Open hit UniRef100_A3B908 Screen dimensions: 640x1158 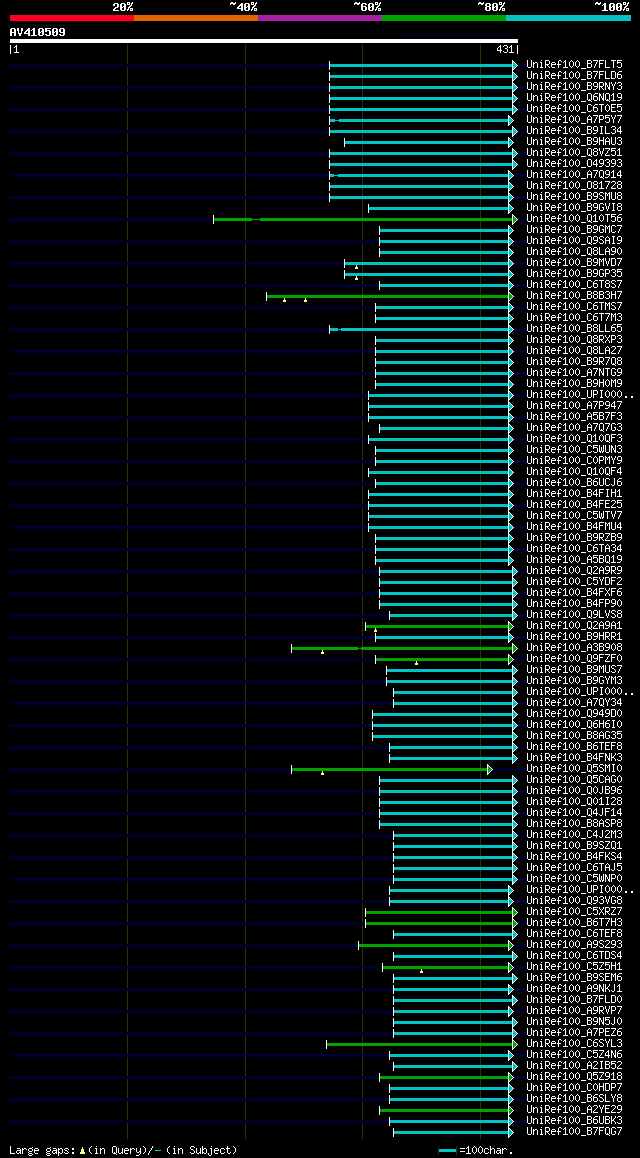(574, 648)
